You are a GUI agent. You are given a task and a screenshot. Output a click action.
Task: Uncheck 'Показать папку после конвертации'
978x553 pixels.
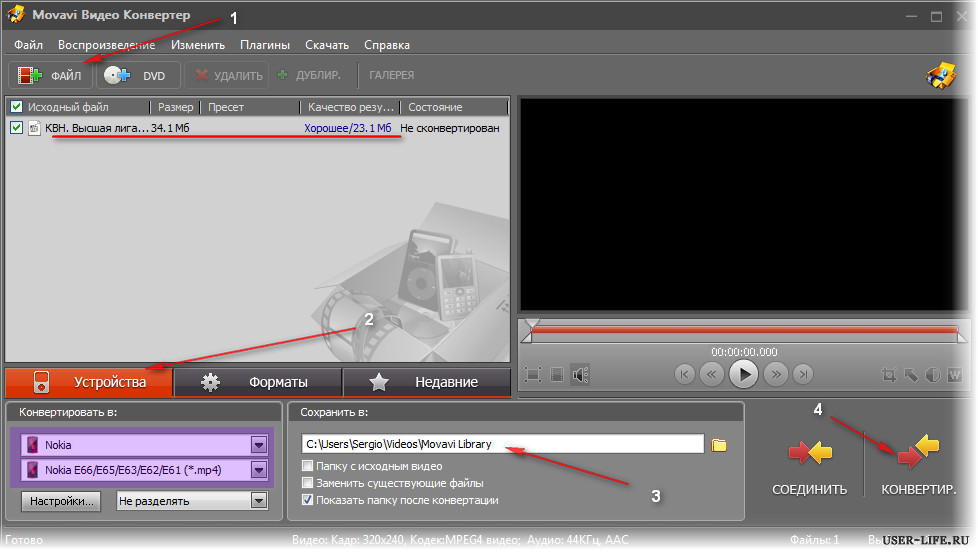click(308, 500)
